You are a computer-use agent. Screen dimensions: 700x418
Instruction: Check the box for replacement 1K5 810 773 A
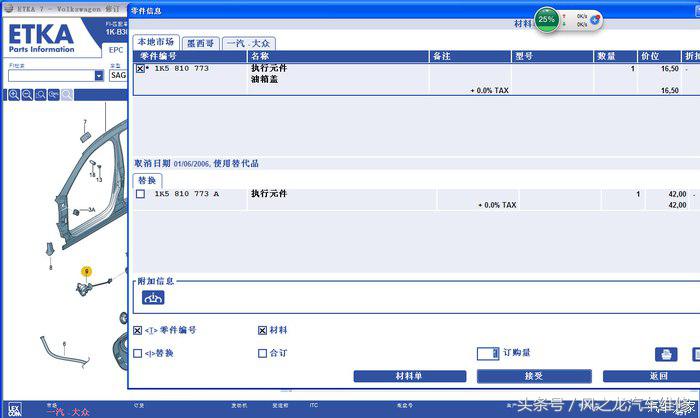140,194
